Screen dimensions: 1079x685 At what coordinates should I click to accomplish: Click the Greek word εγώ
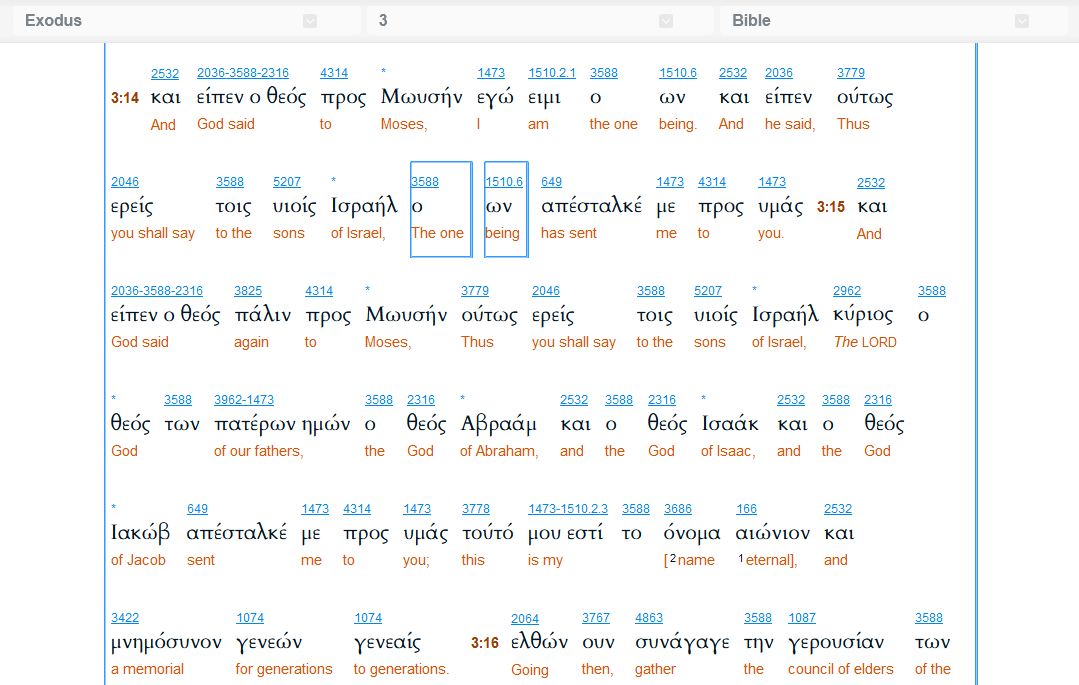(495, 98)
